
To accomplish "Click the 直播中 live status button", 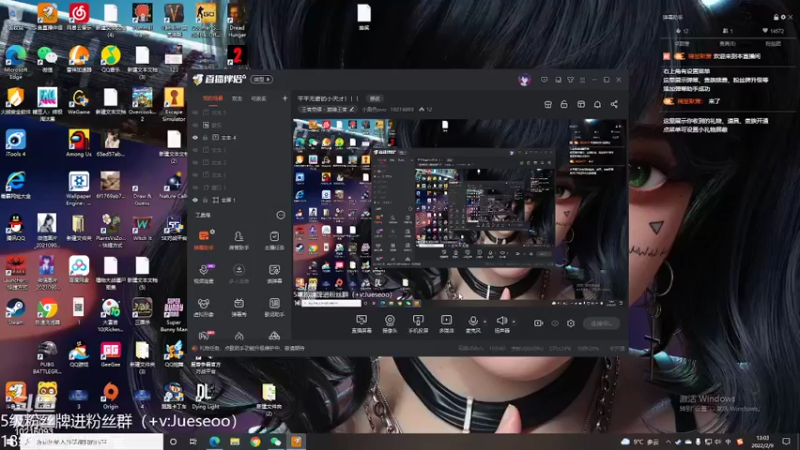I will point(602,323).
